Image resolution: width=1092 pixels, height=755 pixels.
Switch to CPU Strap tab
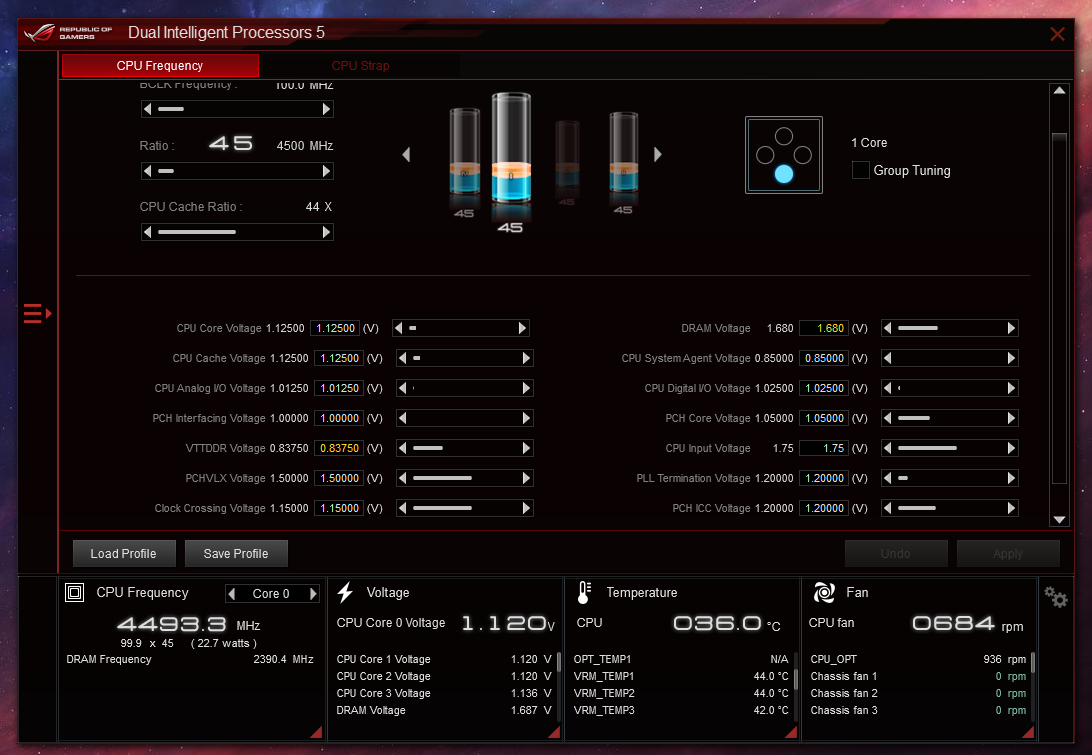(x=360, y=65)
